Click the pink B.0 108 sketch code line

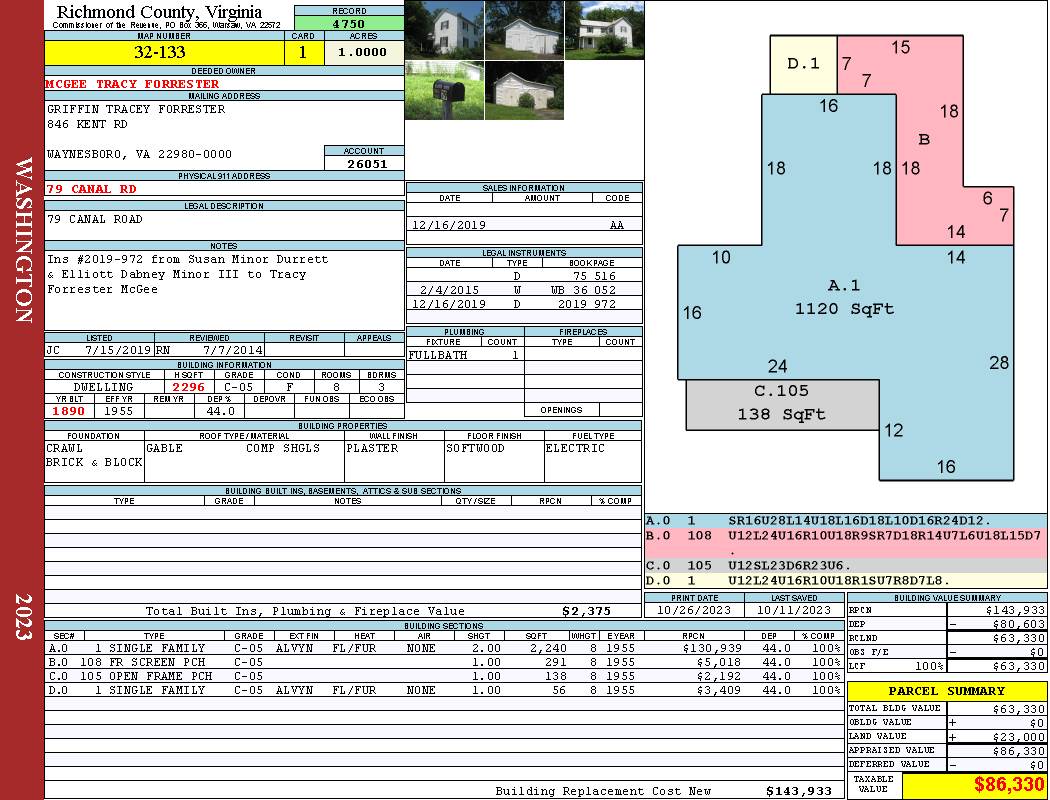coord(846,543)
